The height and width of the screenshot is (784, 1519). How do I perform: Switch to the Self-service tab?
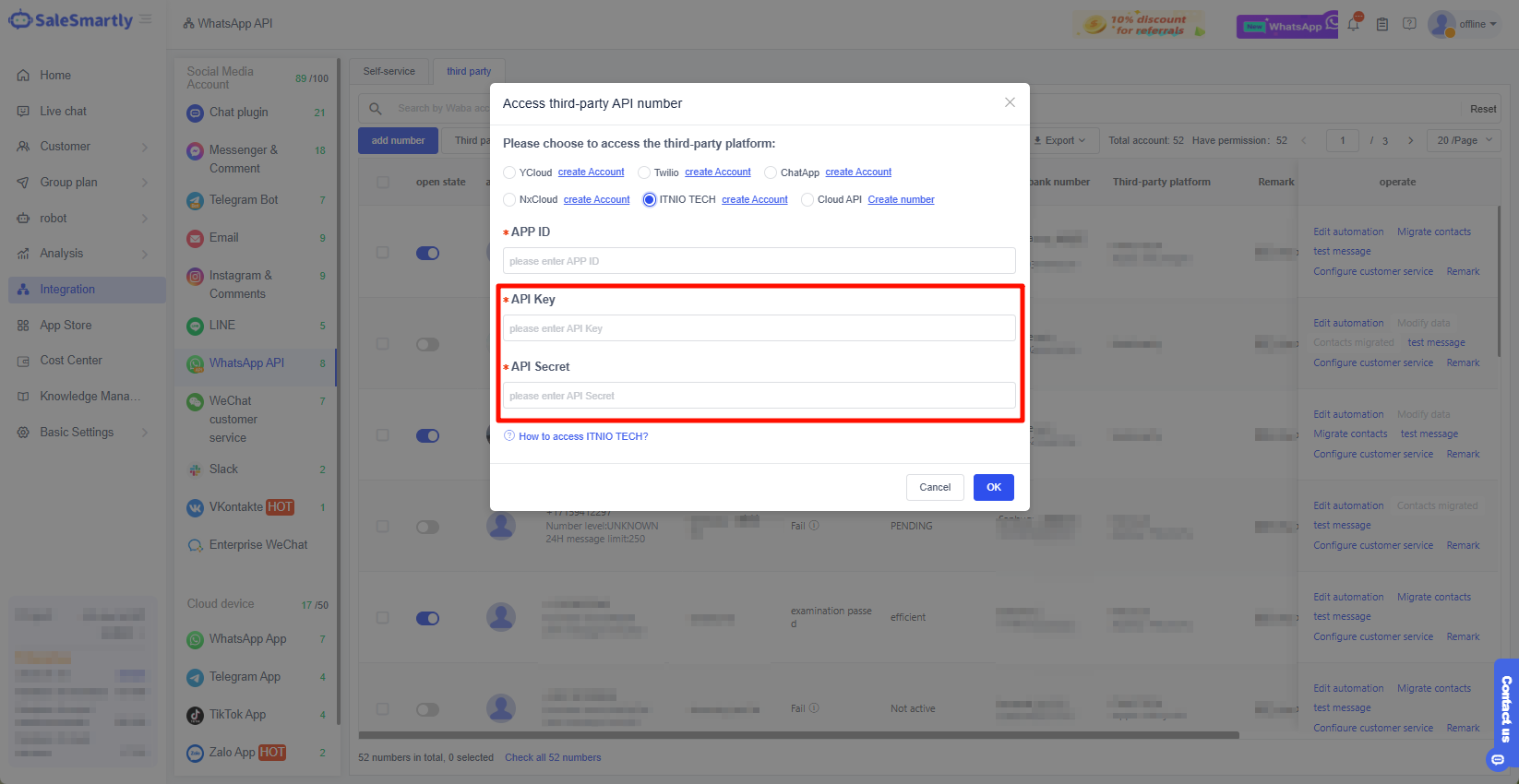click(x=389, y=71)
